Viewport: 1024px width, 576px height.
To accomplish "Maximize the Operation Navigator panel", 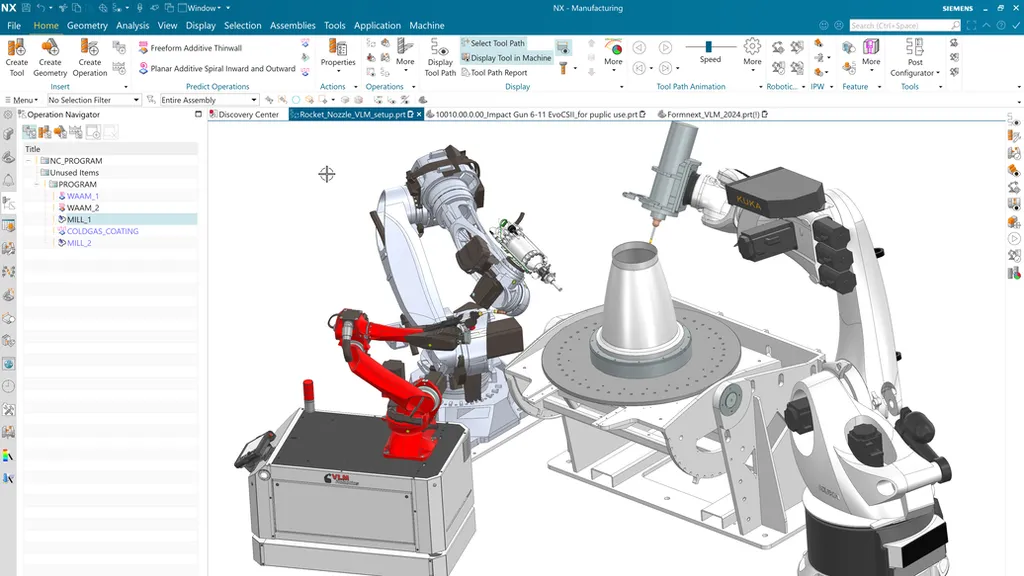I will click(x=198, y=114).
